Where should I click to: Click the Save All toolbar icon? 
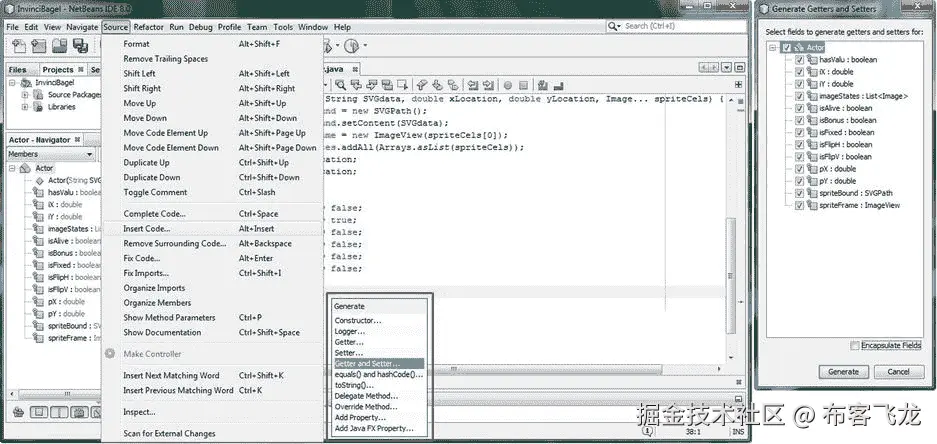(80, 46)
